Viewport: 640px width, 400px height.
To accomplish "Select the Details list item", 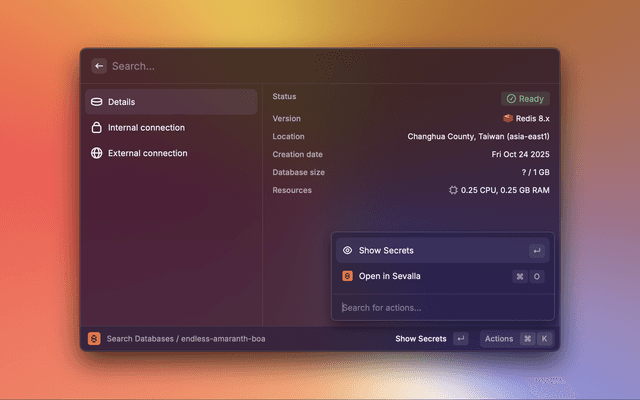I will point(171,102).
